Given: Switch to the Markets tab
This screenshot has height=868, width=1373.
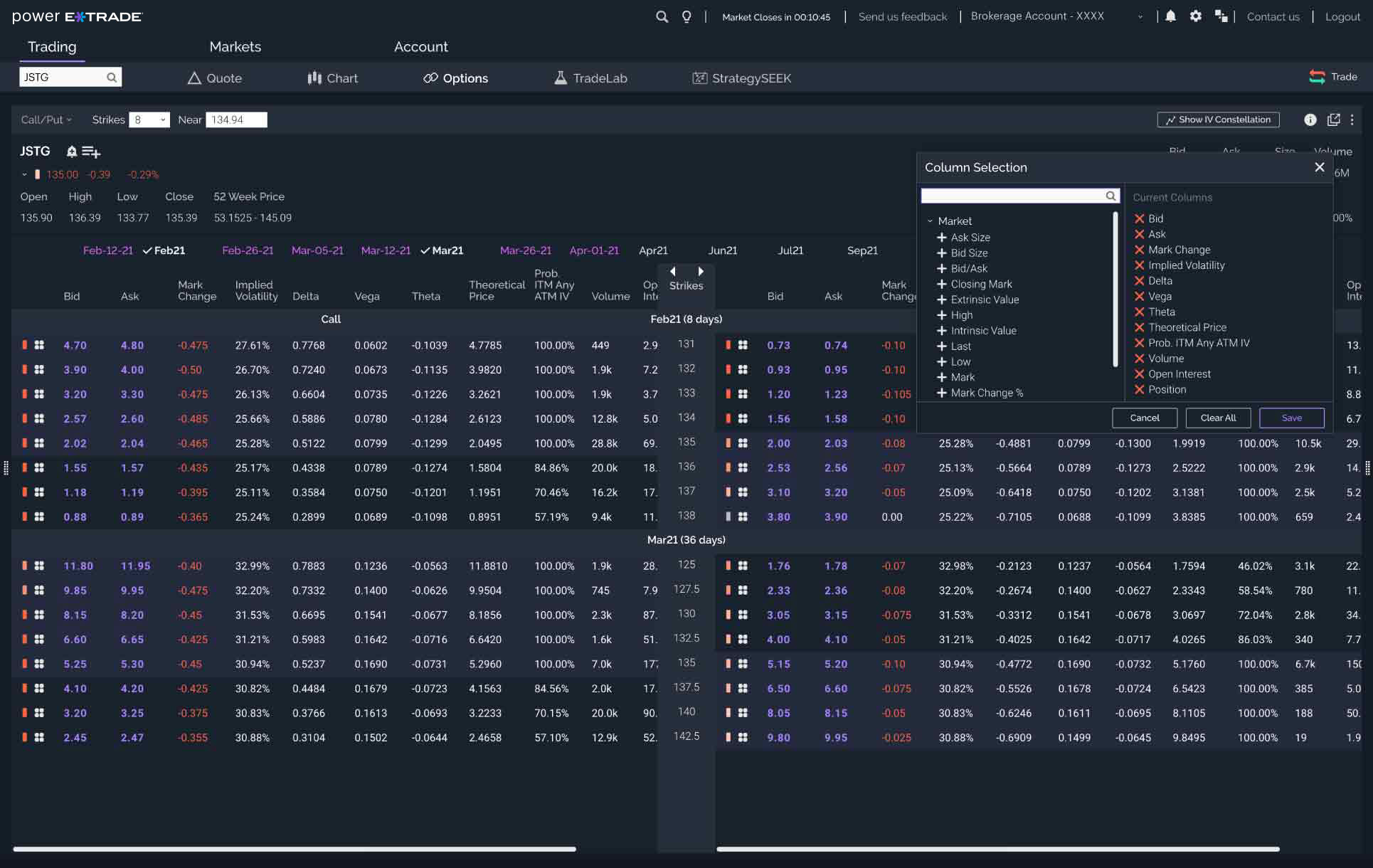Looking at the screenshot, I should 235,47.
